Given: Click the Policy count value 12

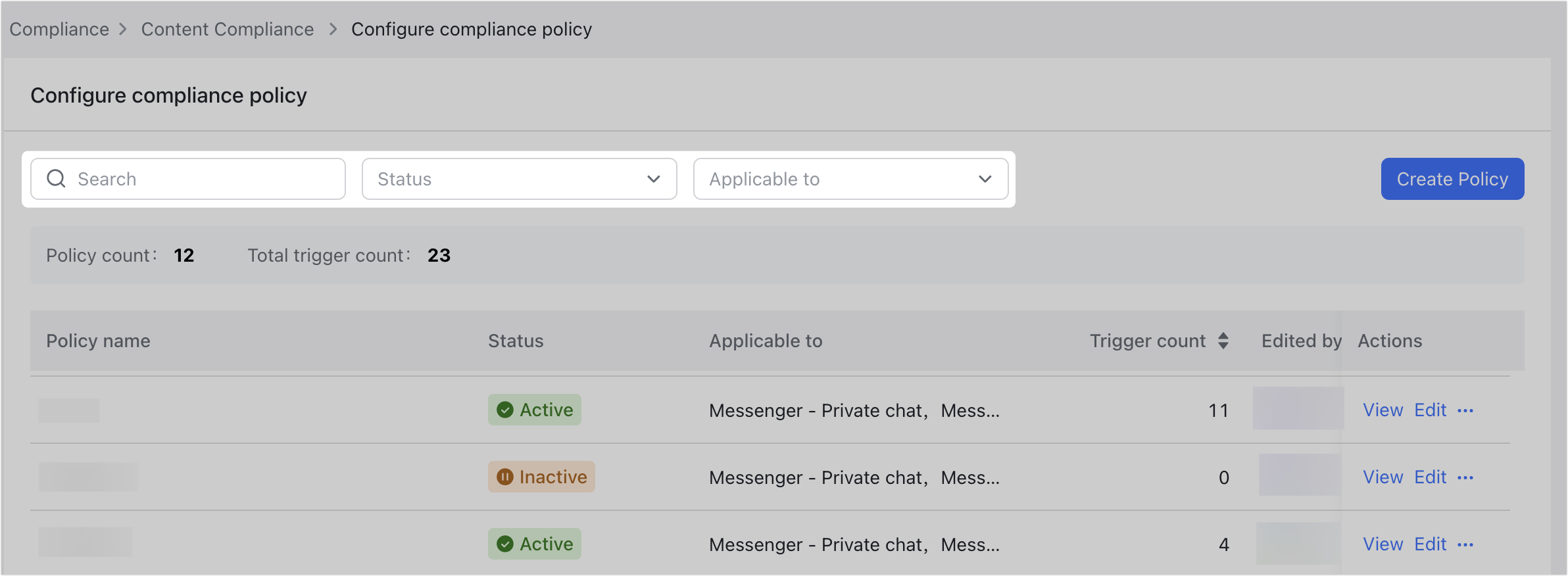Looking at the screenshot, I should [x=184, y=255].
